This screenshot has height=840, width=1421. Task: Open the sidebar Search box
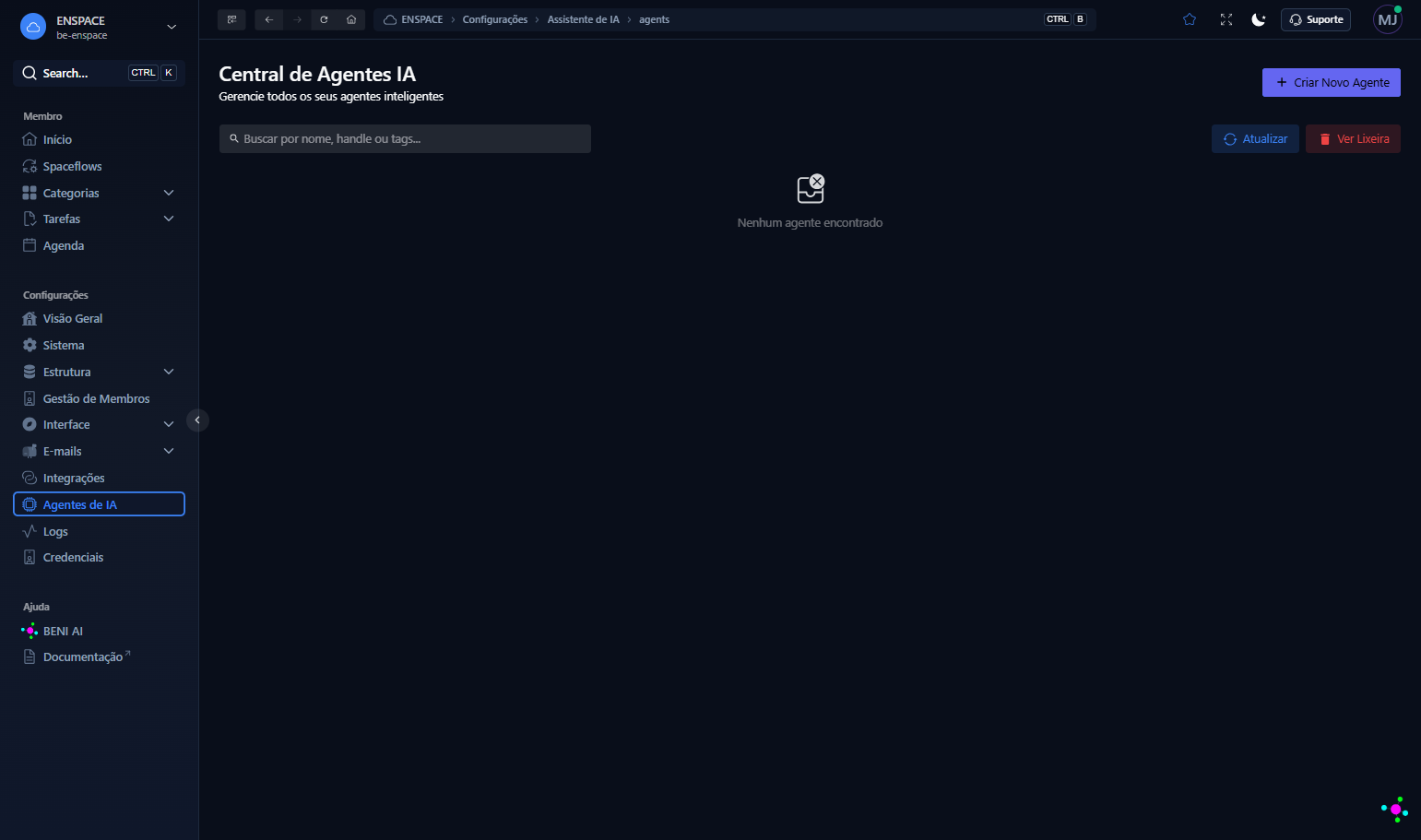99,73
